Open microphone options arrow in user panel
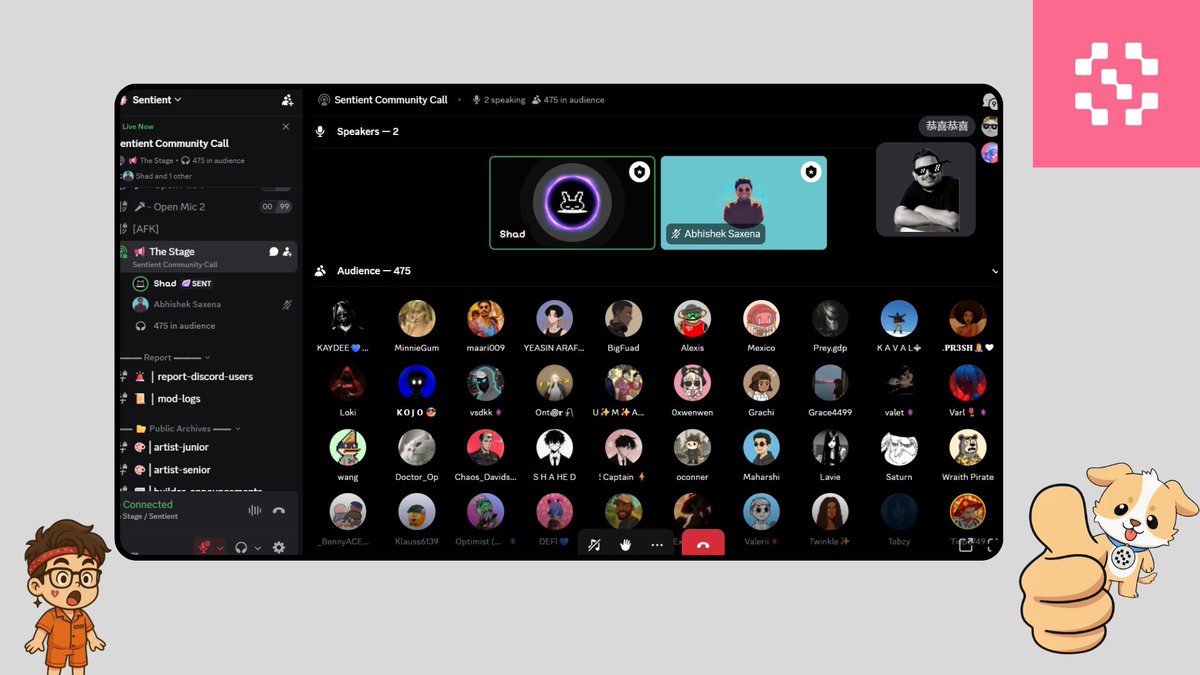This screenshot has height=675, width=1200. [x=220, y=547]
